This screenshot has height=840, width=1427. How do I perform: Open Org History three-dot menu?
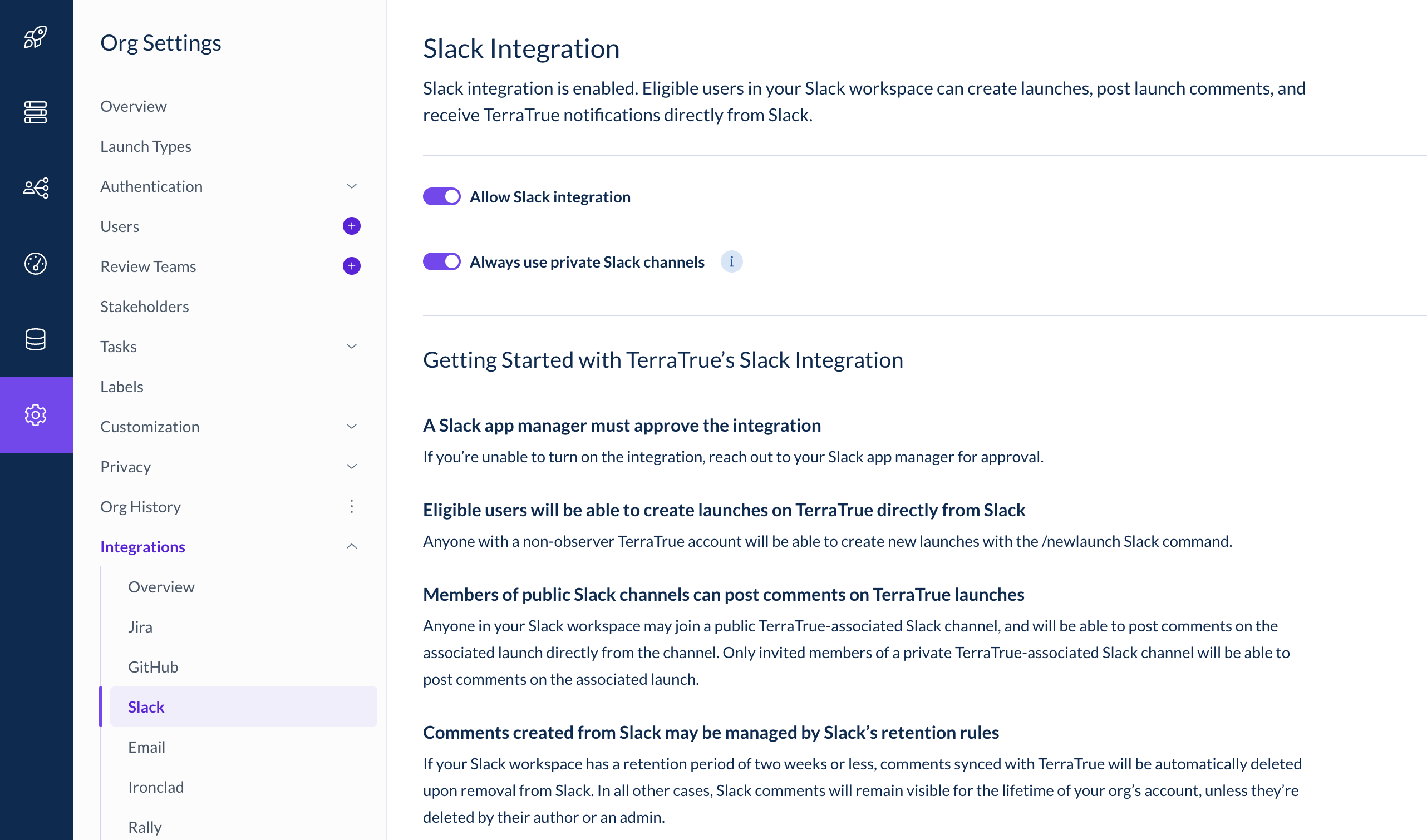352,506
